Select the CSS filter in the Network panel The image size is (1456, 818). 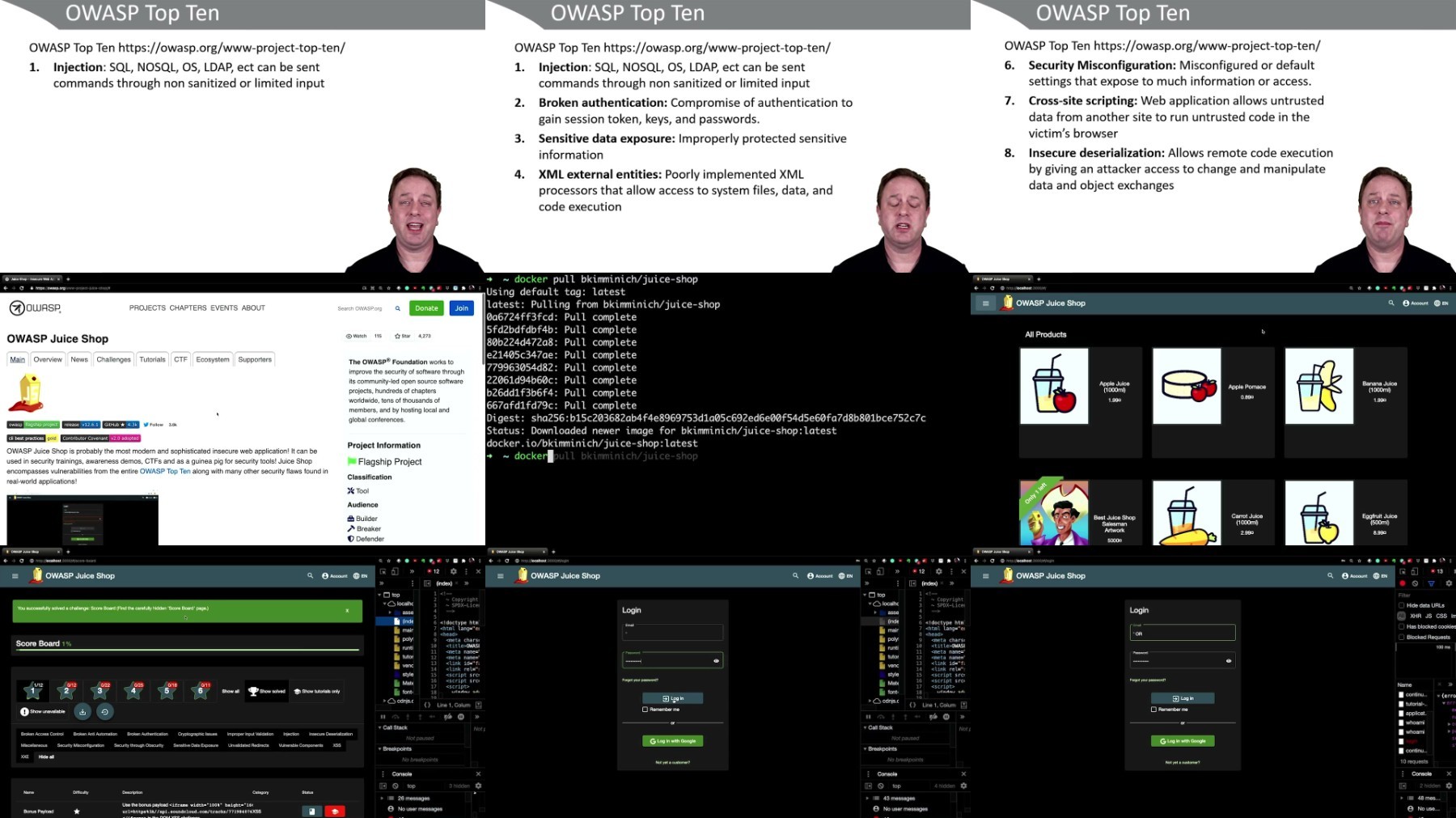click(1441, 616)
